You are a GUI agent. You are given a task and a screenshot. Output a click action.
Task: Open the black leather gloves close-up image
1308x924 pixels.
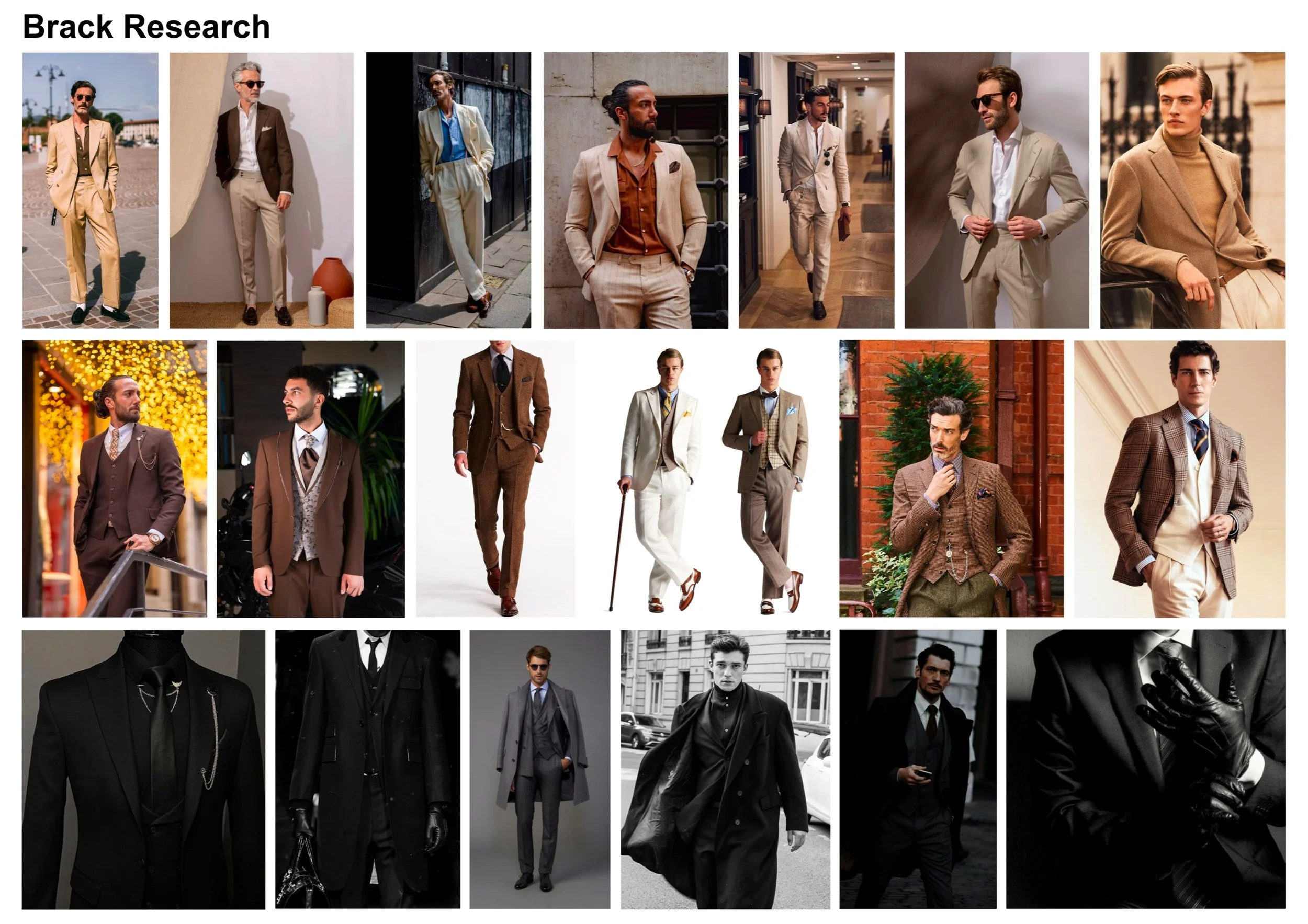click(1145, 769)
